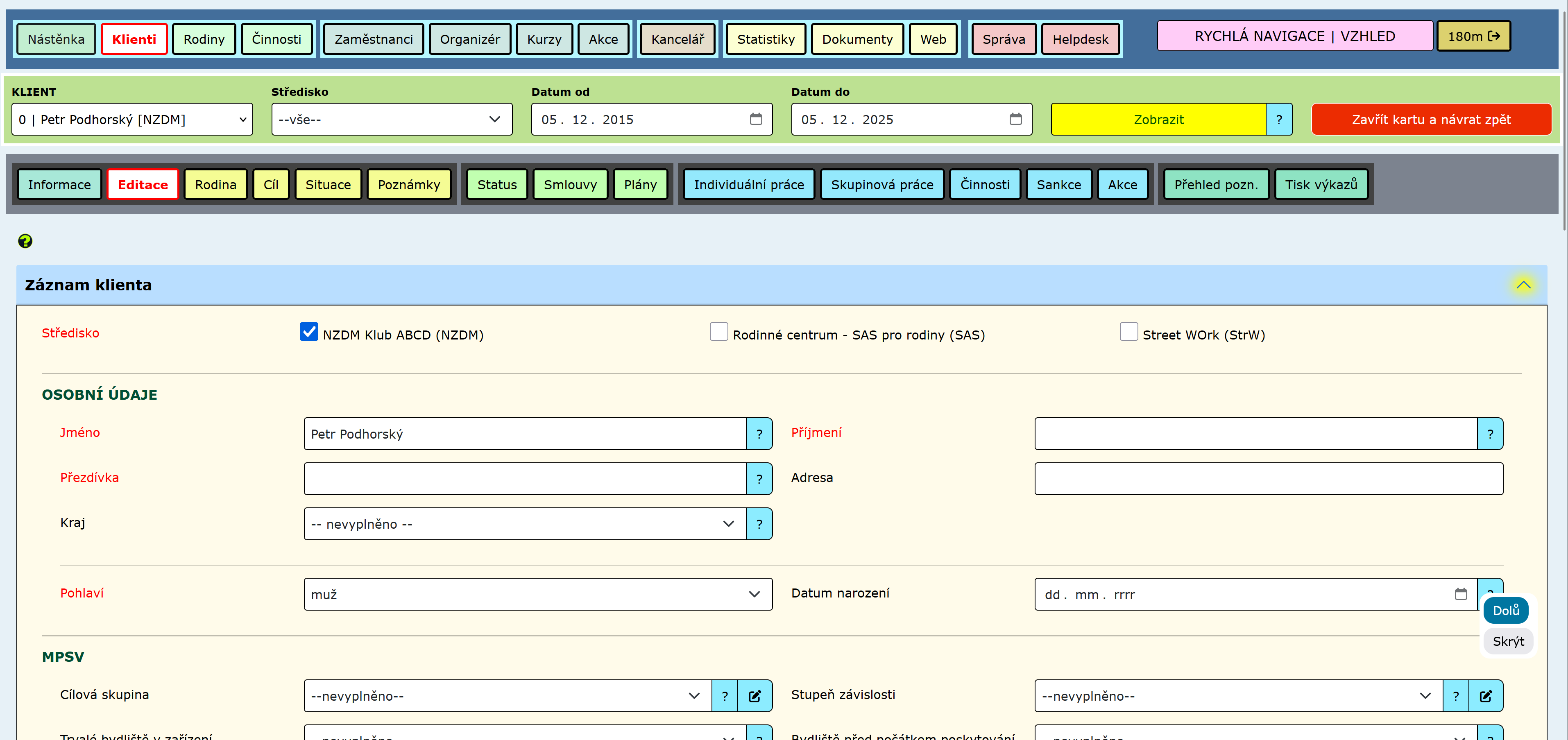Click into the Příjmení text field
The image size is (1568, 740).
pyautogui.click(x=1255, y=434)
